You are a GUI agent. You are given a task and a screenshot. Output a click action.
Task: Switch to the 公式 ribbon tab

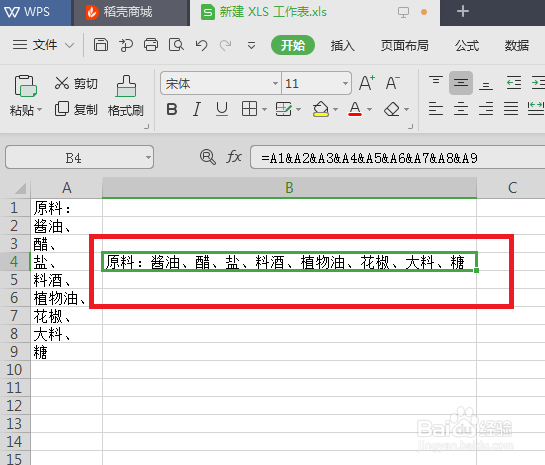(467, 46)
